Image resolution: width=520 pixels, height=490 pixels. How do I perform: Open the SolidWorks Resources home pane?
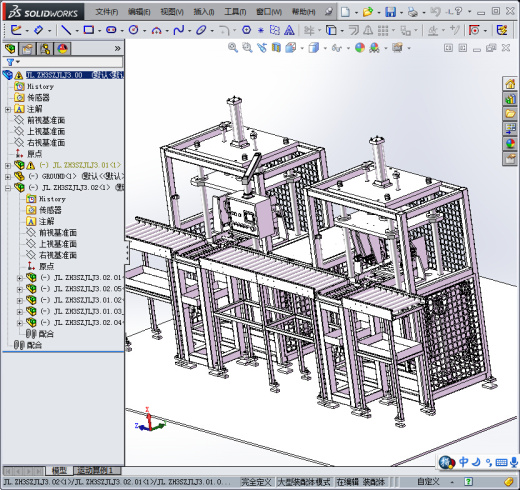510,83
